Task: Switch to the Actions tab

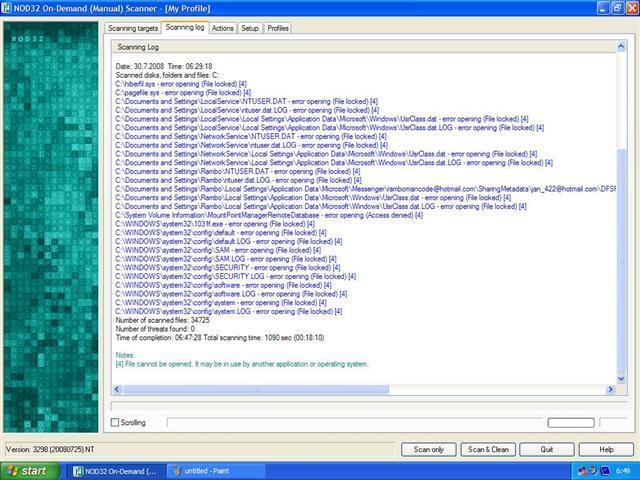Action: point(222,28)
